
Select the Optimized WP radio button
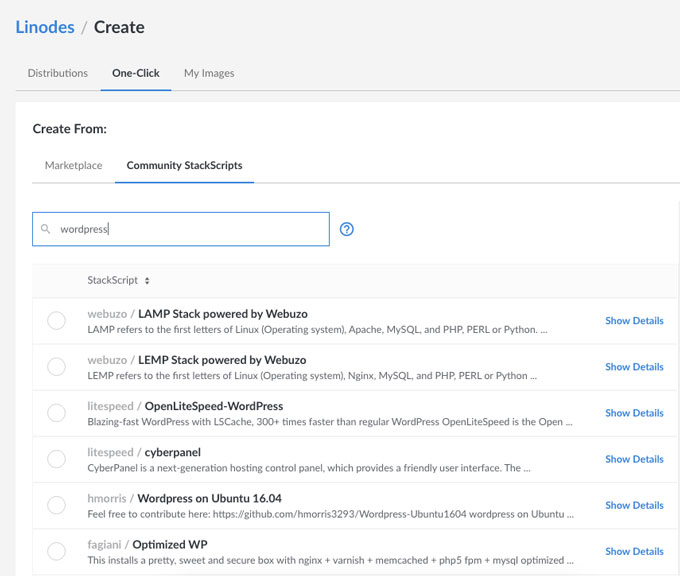(56, 551)
